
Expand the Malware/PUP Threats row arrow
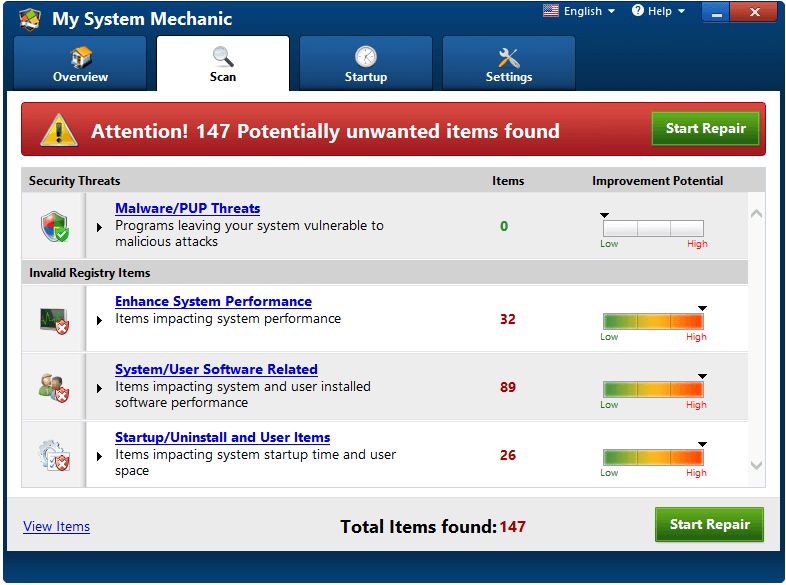(x=99, y=228)
